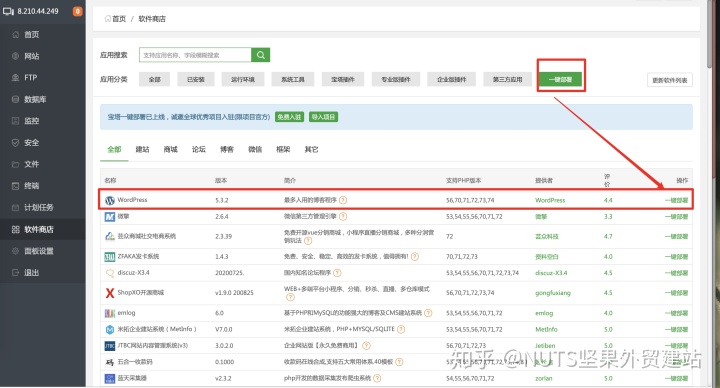
Task: Switch to the 其它 tab
Action: [x=311, y=149]
